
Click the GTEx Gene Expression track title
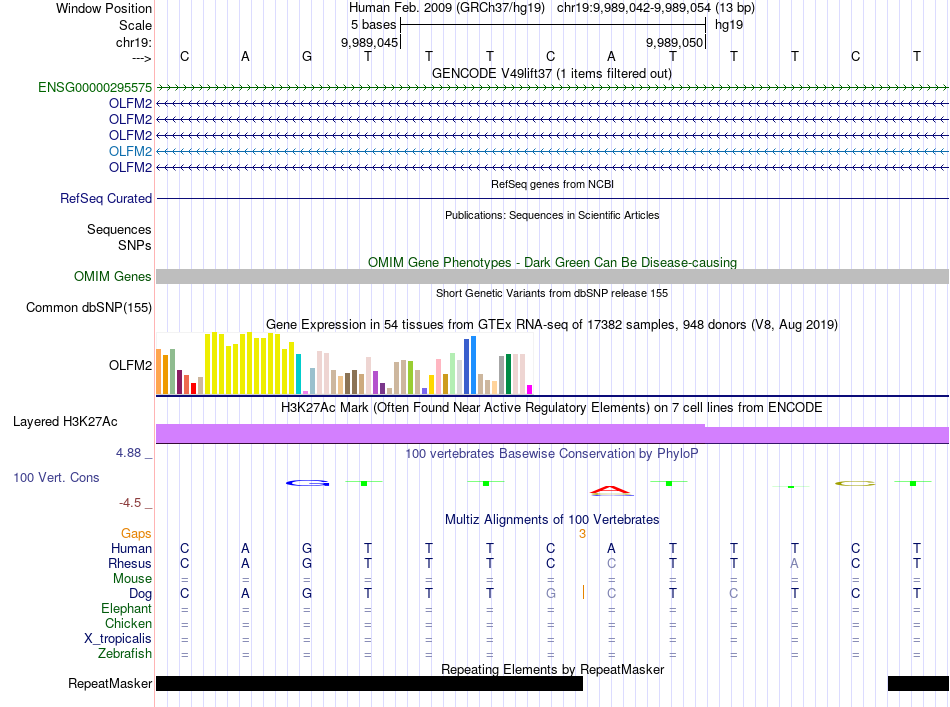point(552,324)
